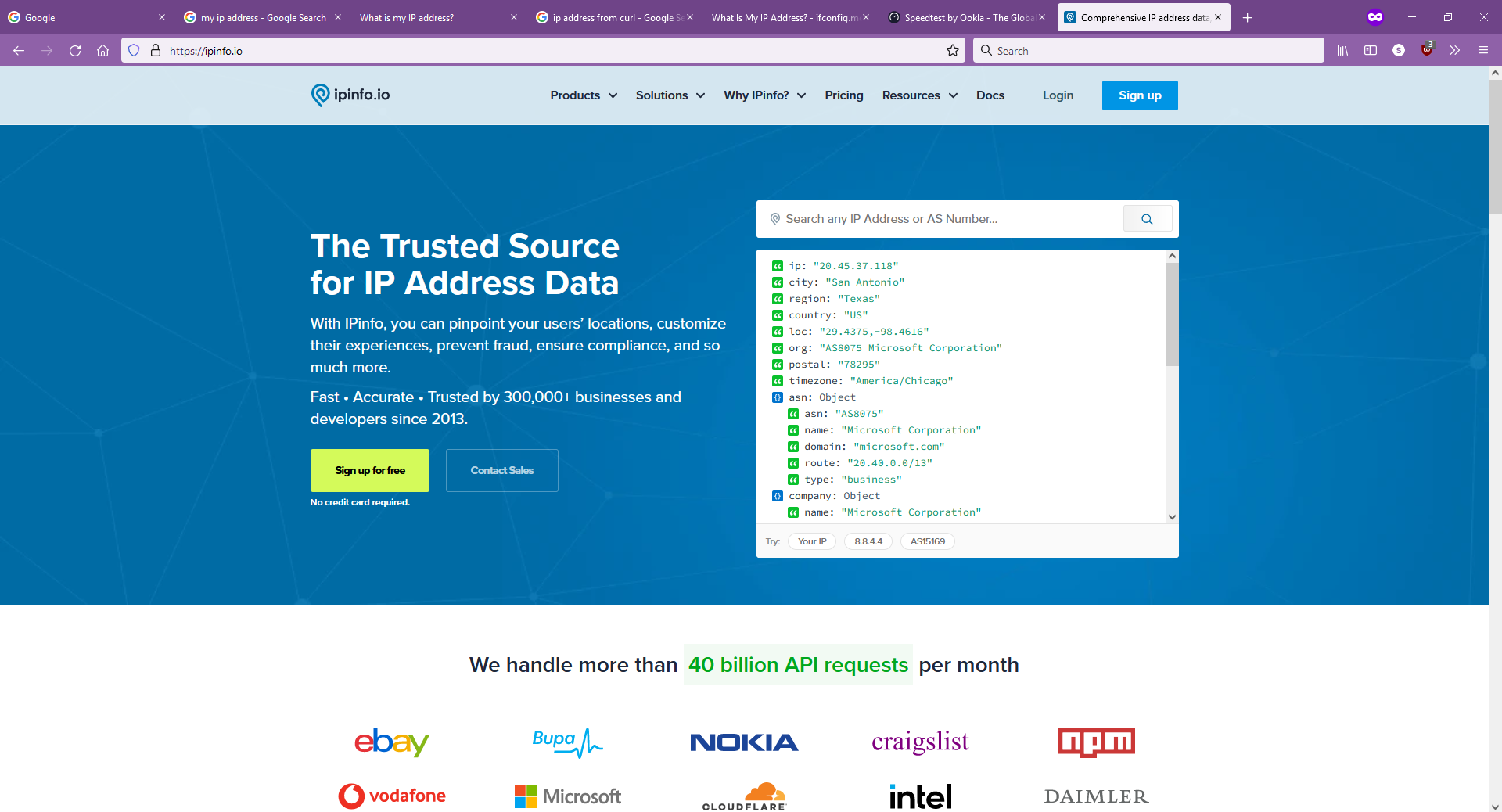
Task: Click the browser Forward arrow
Action: coord(47,51)
